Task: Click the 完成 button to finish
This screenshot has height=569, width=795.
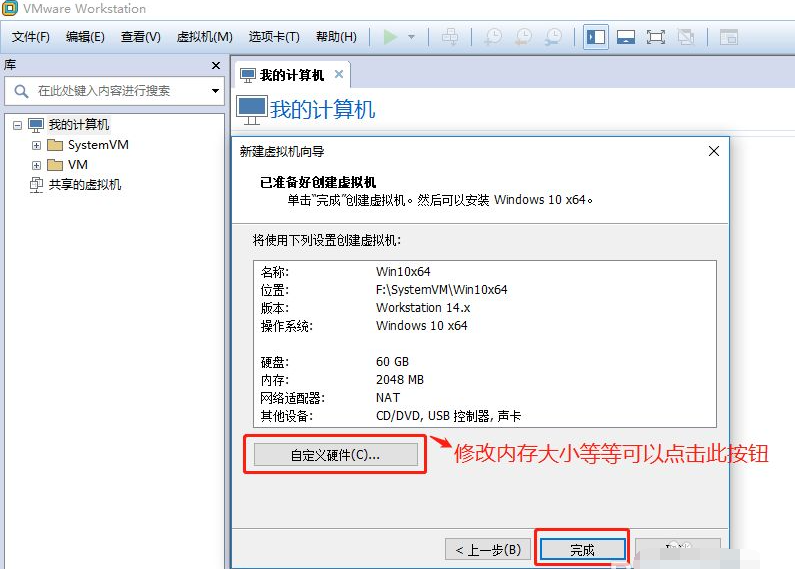Action: click(x=582, y=550)
